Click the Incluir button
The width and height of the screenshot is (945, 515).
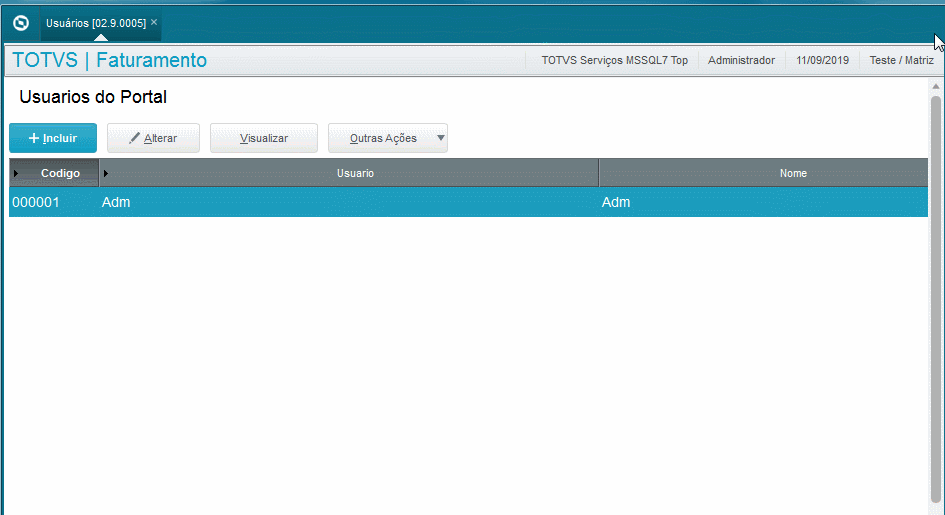(53, 138)
